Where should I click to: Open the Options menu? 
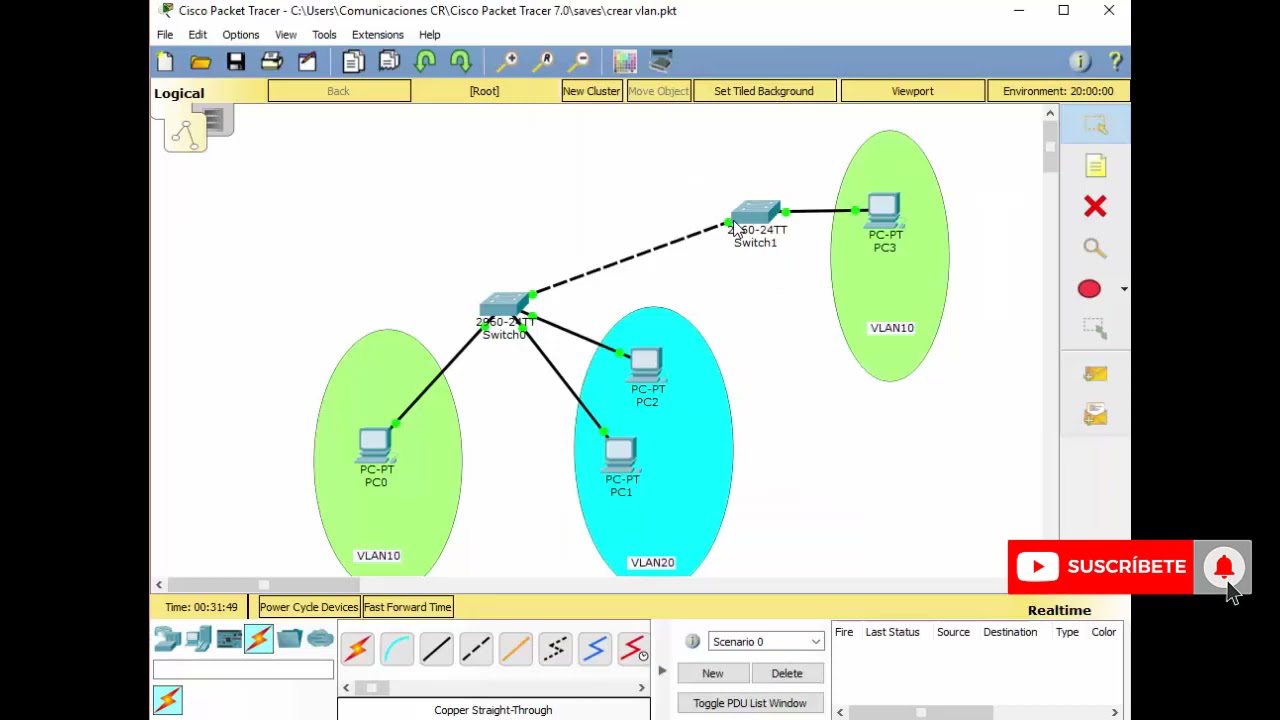tap(241, 35)
